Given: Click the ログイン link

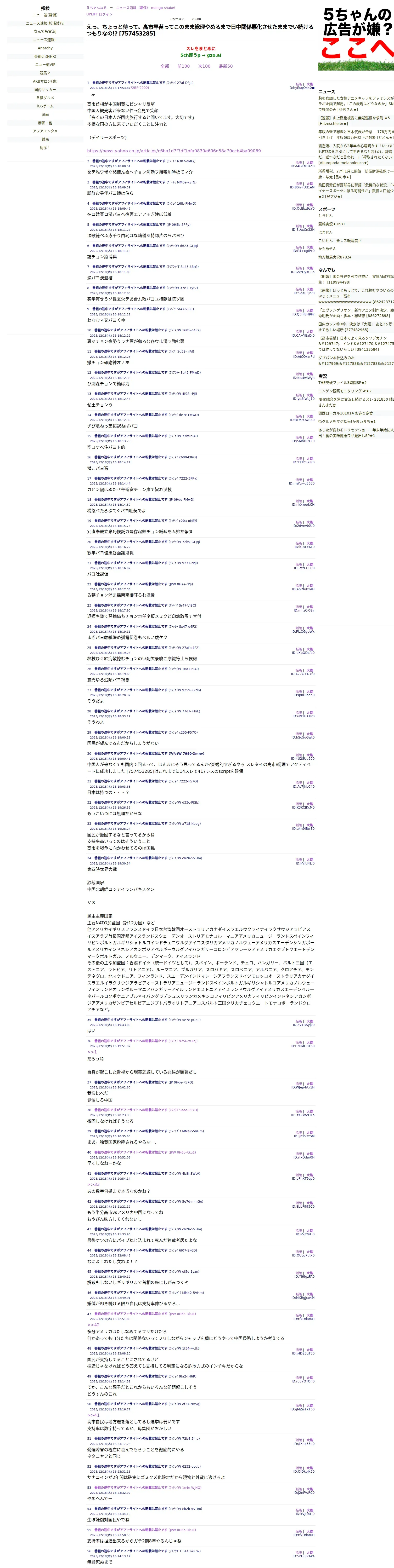Looking at the screenshot, I should click(106, 14).
